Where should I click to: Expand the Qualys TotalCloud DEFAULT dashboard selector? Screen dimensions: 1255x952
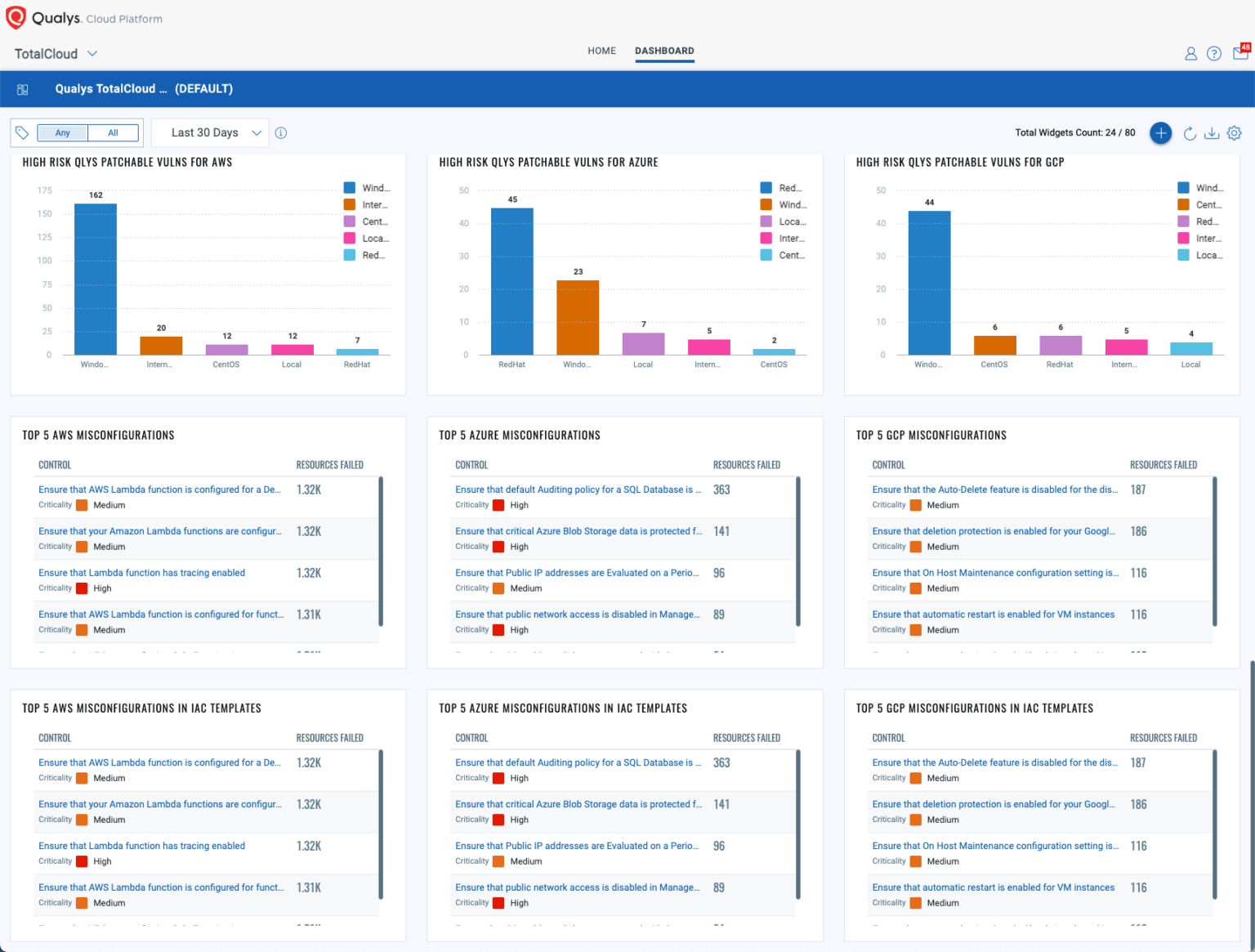pyautogui.click(x=144, y=88)
